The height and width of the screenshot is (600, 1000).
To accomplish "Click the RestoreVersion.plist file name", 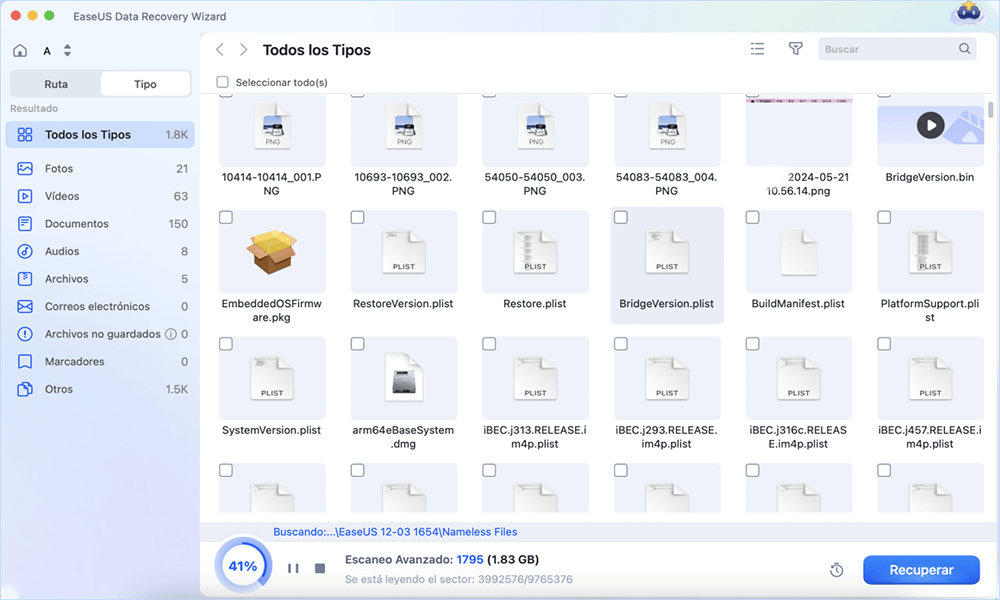I will point(403,304).
